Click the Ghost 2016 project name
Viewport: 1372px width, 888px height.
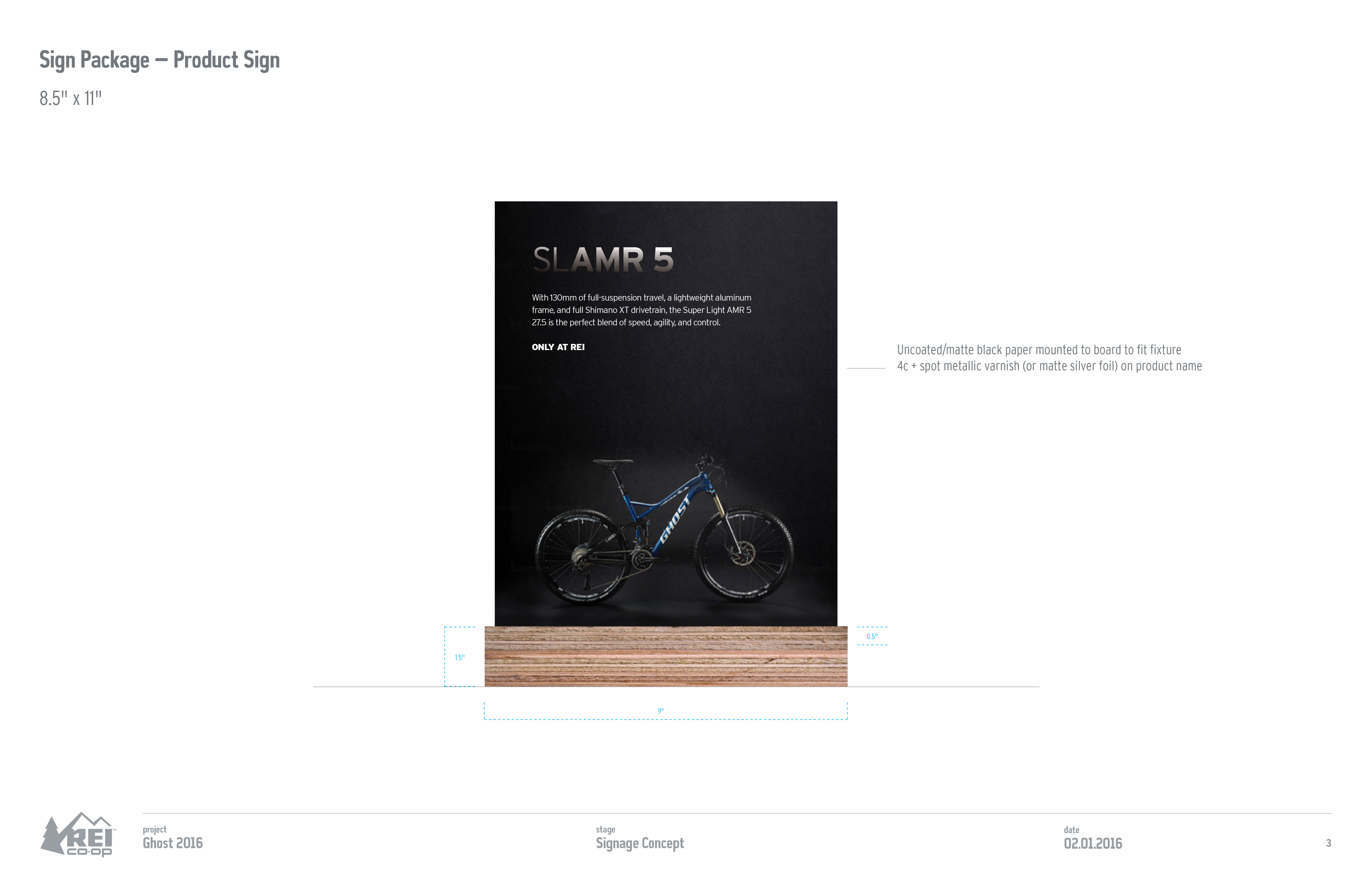click(173, 843)
